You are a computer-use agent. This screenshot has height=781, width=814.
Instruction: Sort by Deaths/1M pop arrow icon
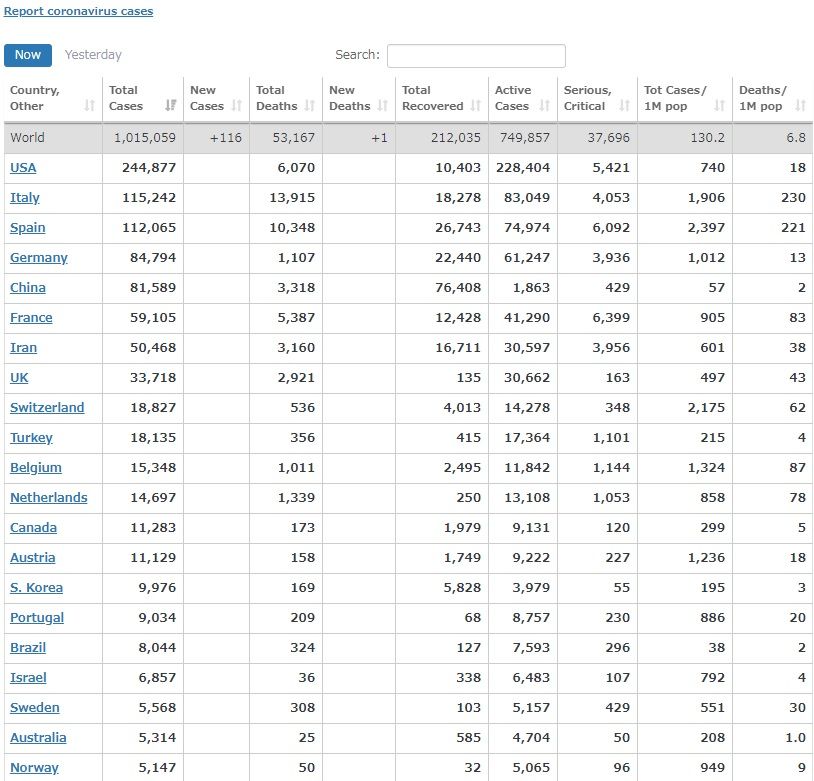pyautogui.click(x=800, y=106)
